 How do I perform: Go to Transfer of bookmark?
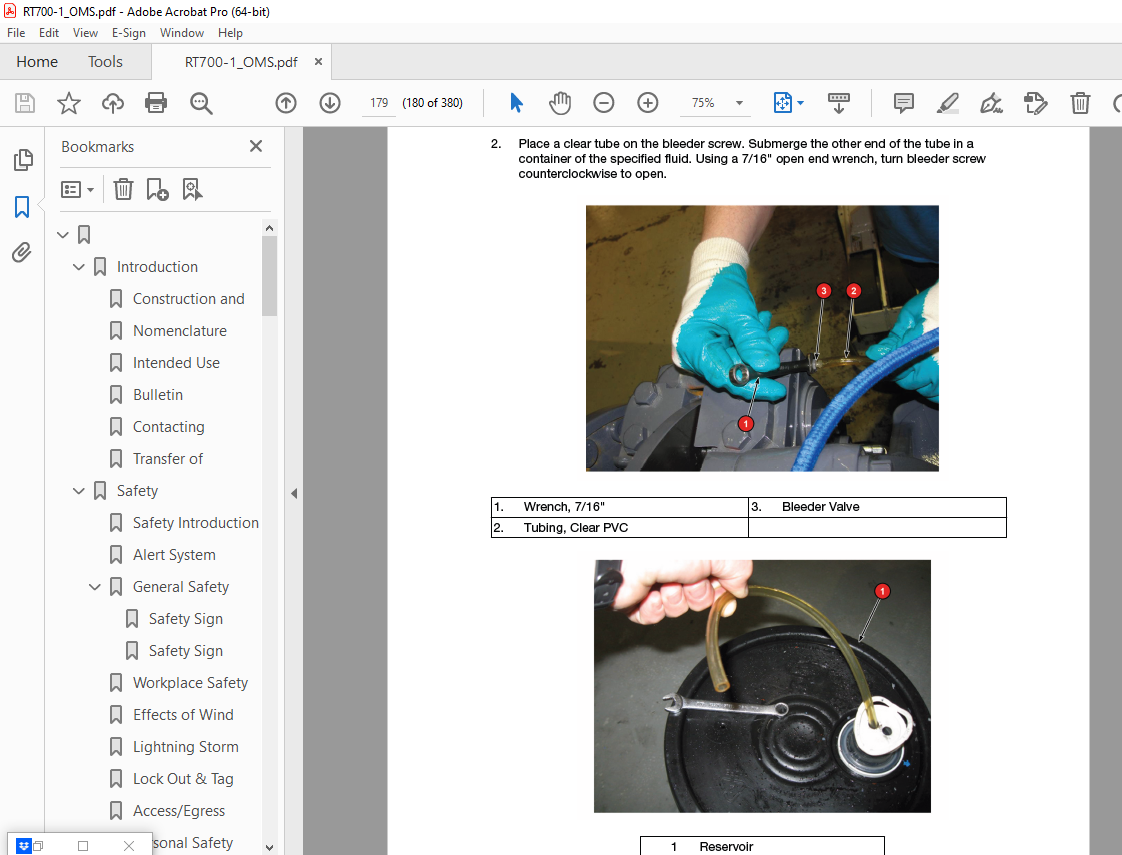coord(168,459)
